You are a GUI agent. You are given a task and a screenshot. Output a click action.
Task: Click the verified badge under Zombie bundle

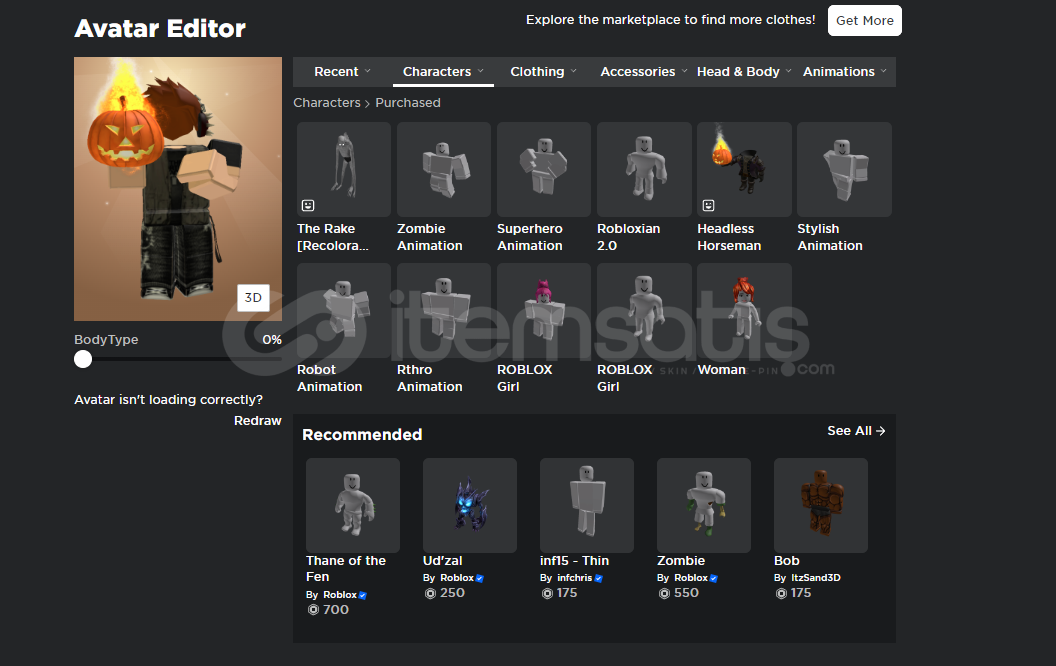(714, 578)
